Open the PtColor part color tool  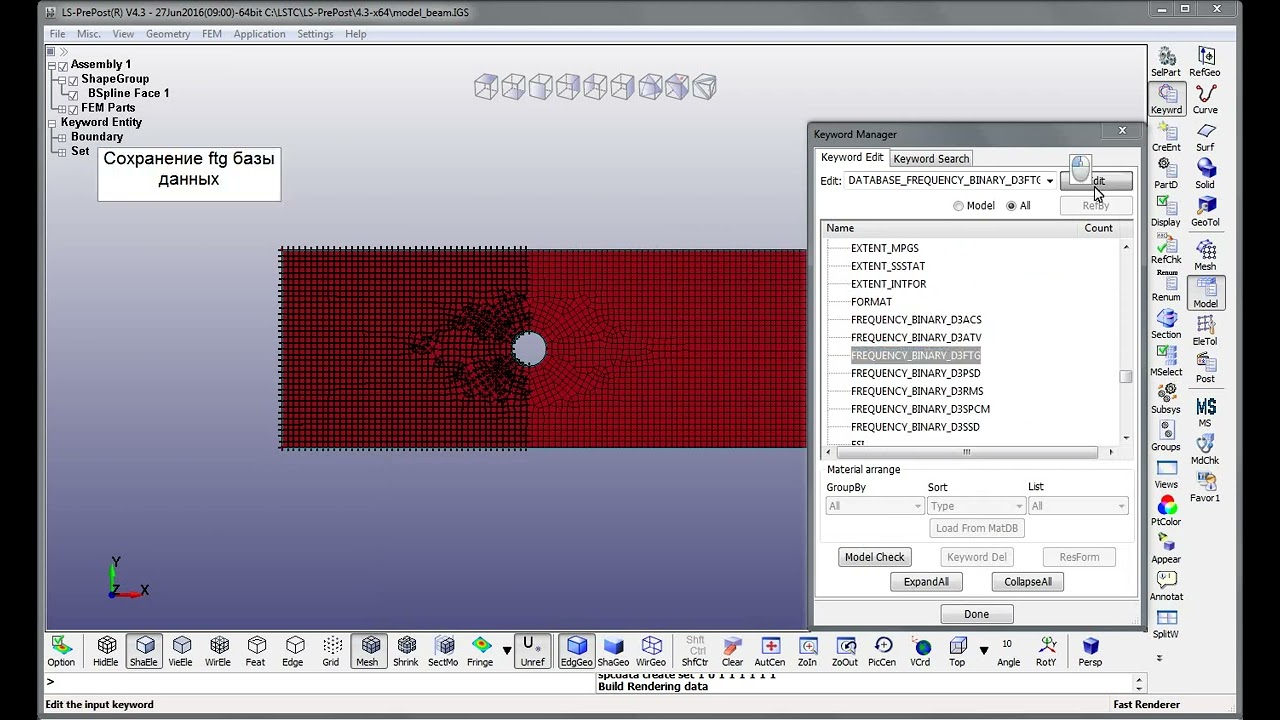1166,510
